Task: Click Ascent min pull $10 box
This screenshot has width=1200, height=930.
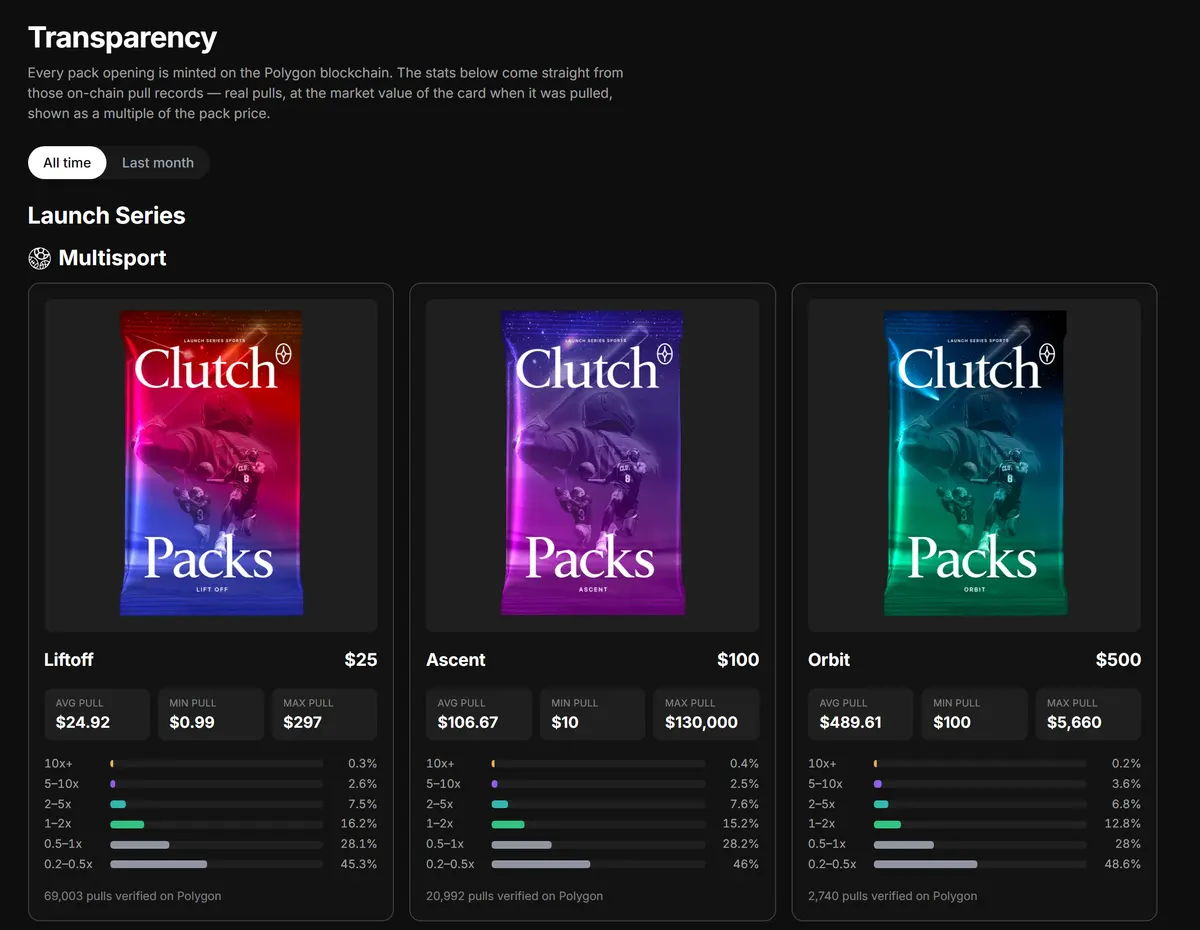Action: tap(593, 714)
